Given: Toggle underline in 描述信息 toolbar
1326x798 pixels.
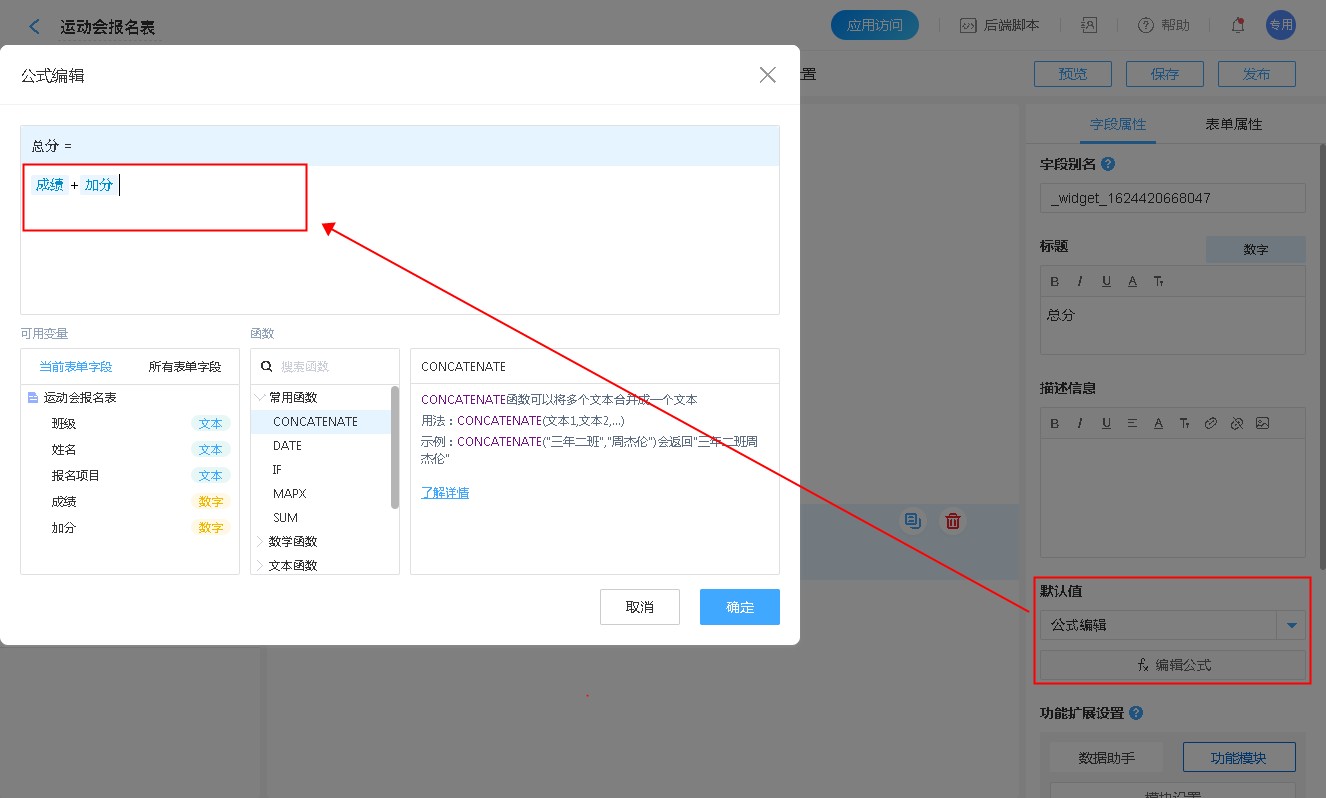Looking at the screenshot, I should [x=1106, y=423].
